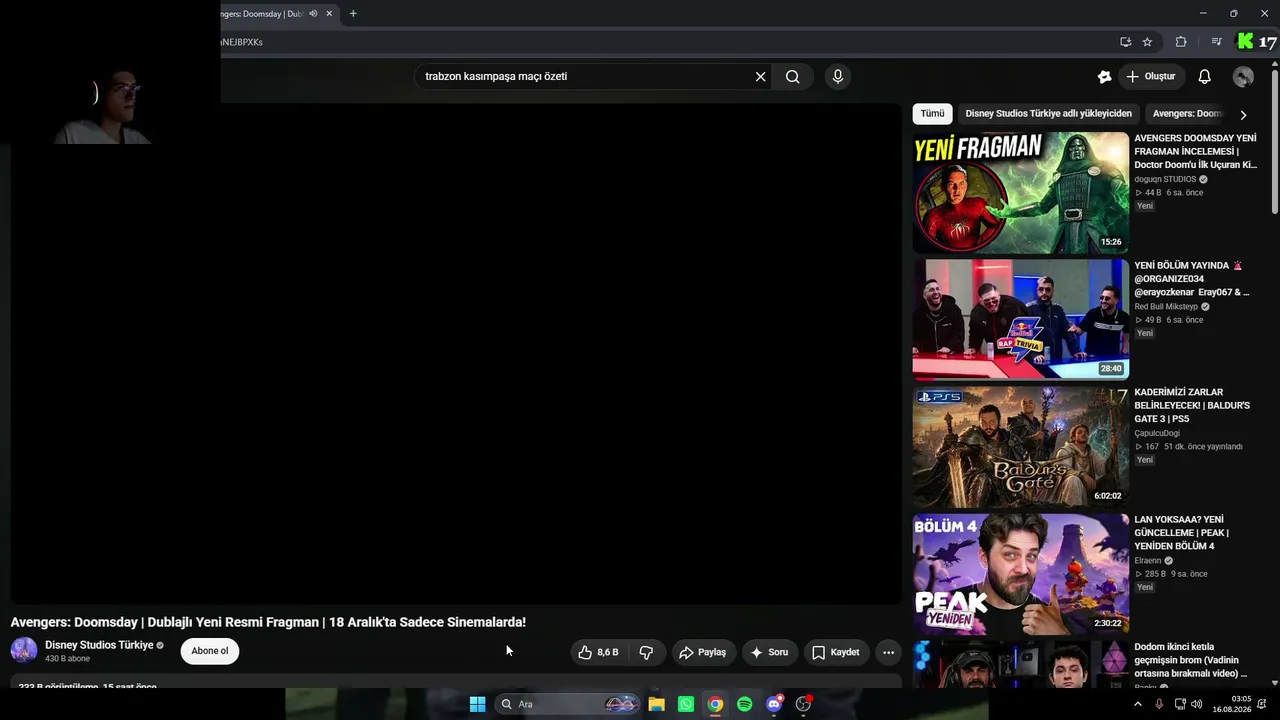Share the video via Paylaş

703,653
